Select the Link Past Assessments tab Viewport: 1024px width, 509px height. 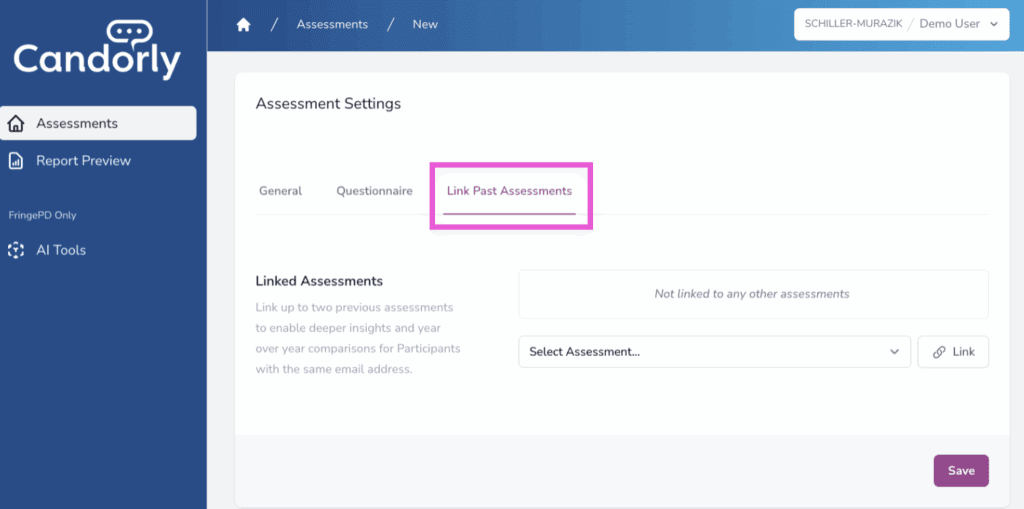pyautogui.click(x=509, y=191)
